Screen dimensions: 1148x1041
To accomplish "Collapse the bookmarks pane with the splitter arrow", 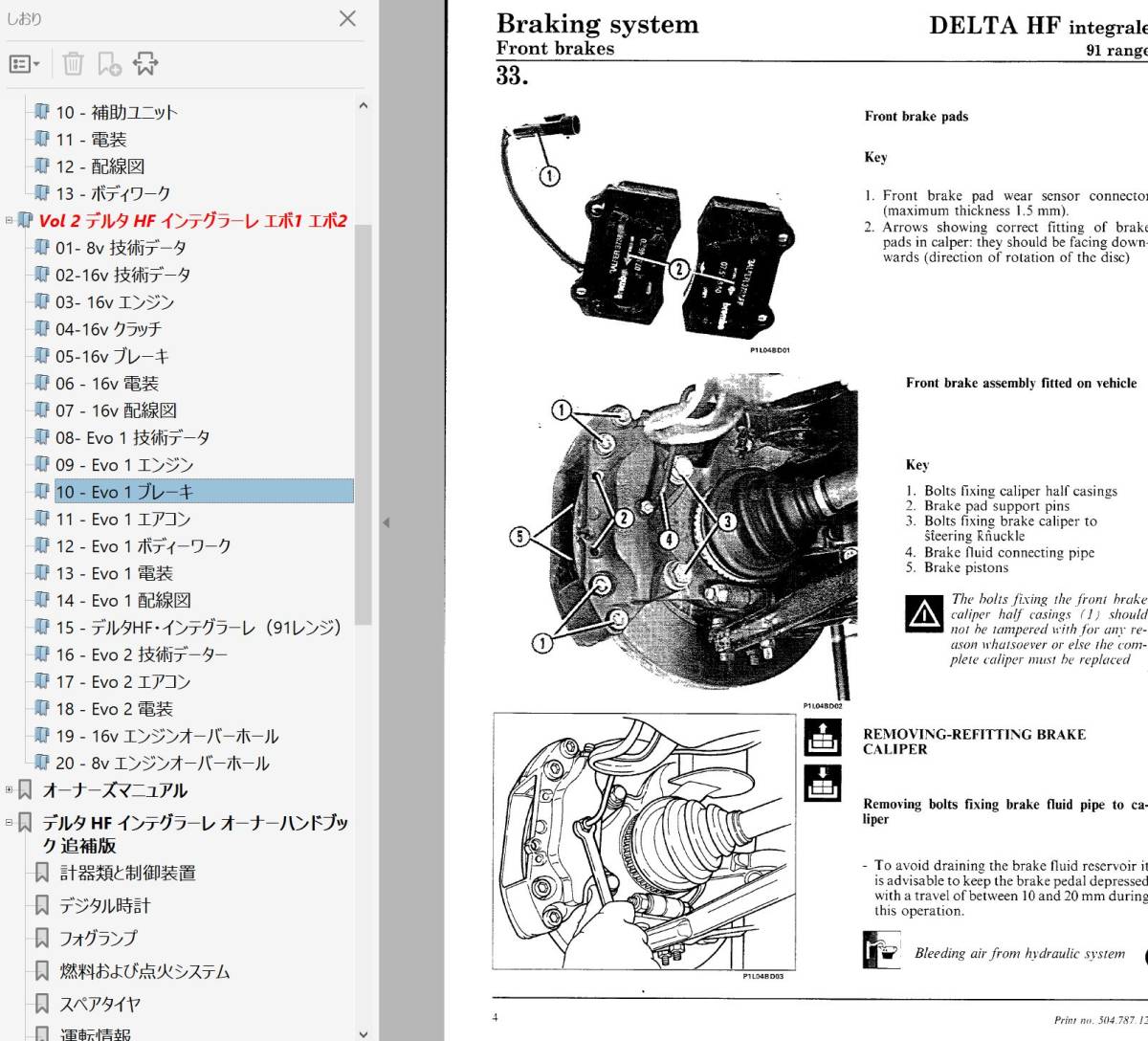I will click(x=386, y=522).
